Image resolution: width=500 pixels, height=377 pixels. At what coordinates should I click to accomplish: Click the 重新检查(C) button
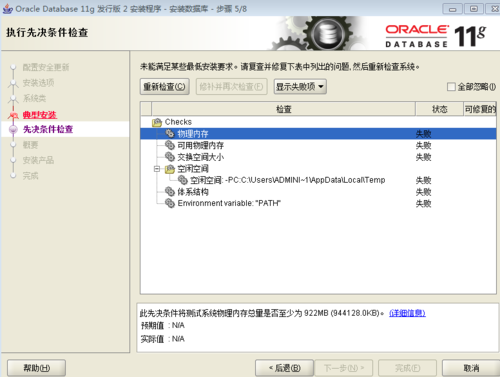tap(165, 87)
